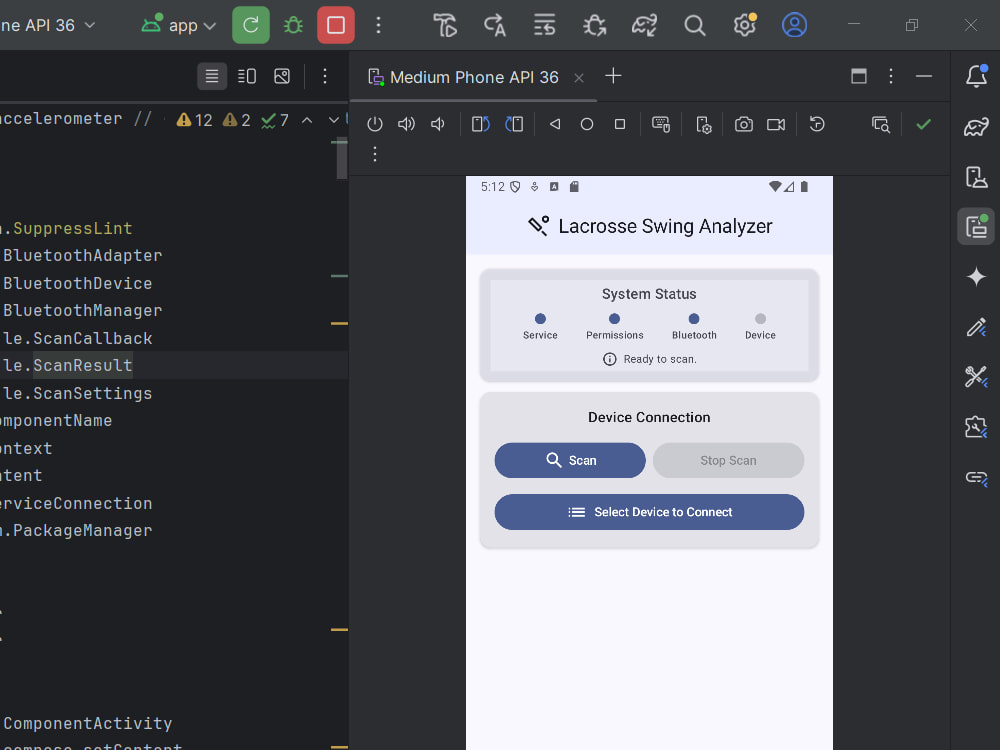
Task: Click emulator Volume Up icon
Action: point(406,124)
